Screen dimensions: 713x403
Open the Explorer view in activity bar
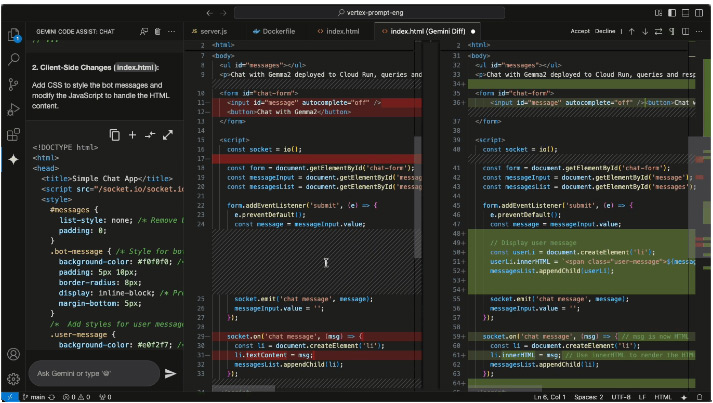click(14, 35)
